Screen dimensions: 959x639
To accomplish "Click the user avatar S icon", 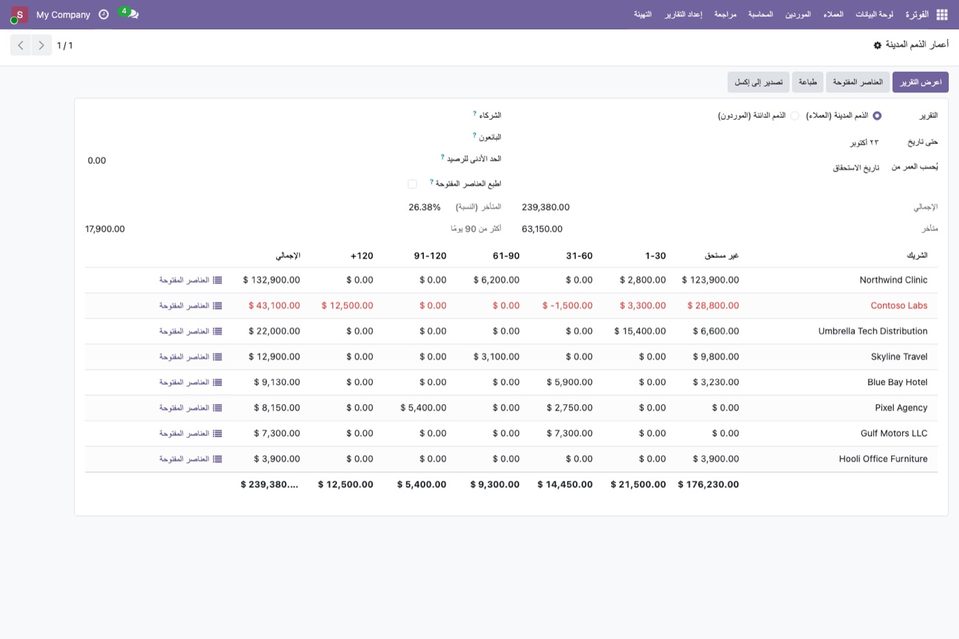I will pyautogui.click(x=19, y=15).
